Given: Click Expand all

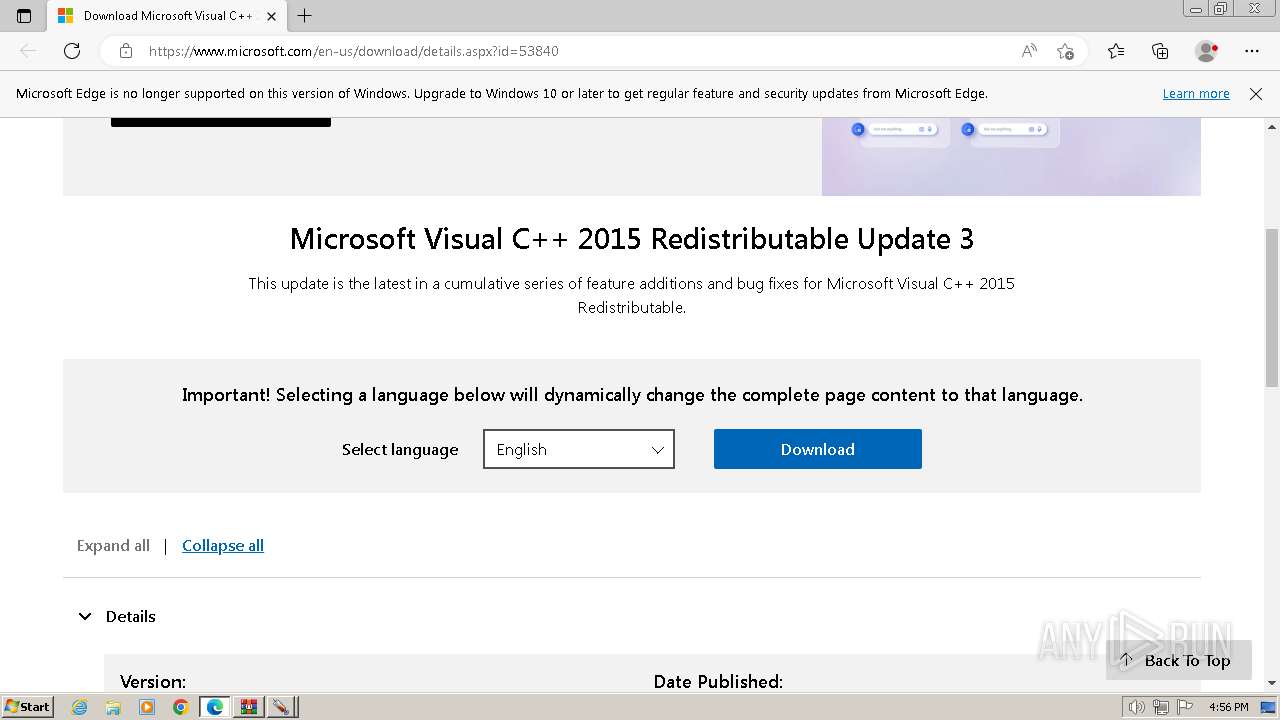Looking at the screenshot, I should point(113,545).
